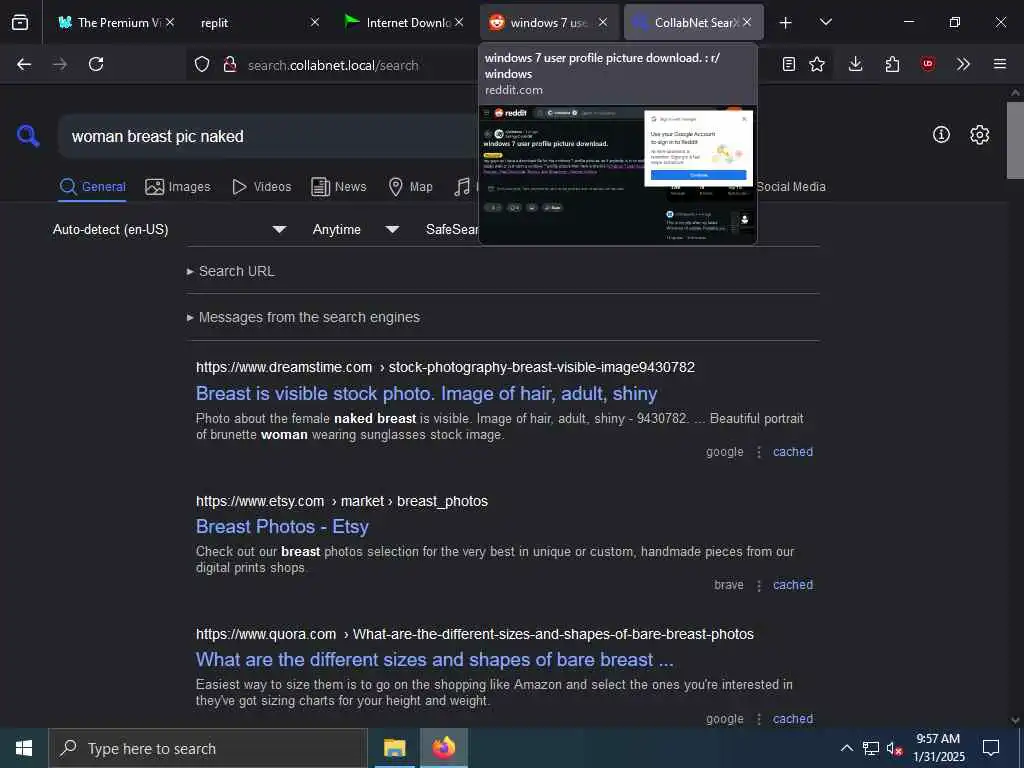Open options dots beside Etsy cached
The height and width of the screenshot is (768, 1024).
759,585
